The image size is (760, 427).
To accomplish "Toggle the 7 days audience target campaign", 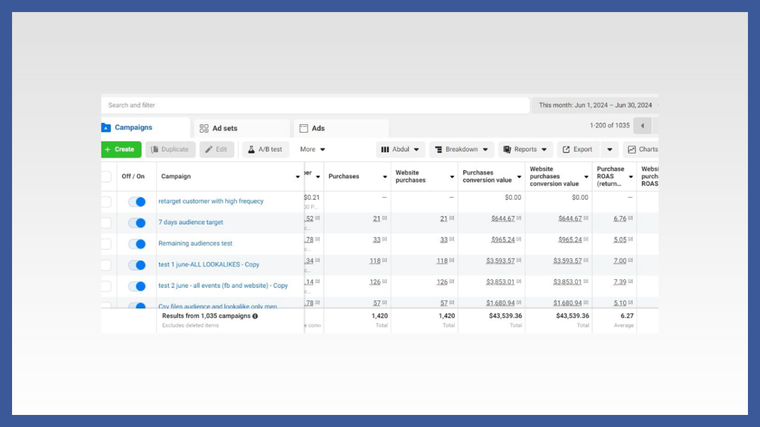I will (x=137, y=223).
